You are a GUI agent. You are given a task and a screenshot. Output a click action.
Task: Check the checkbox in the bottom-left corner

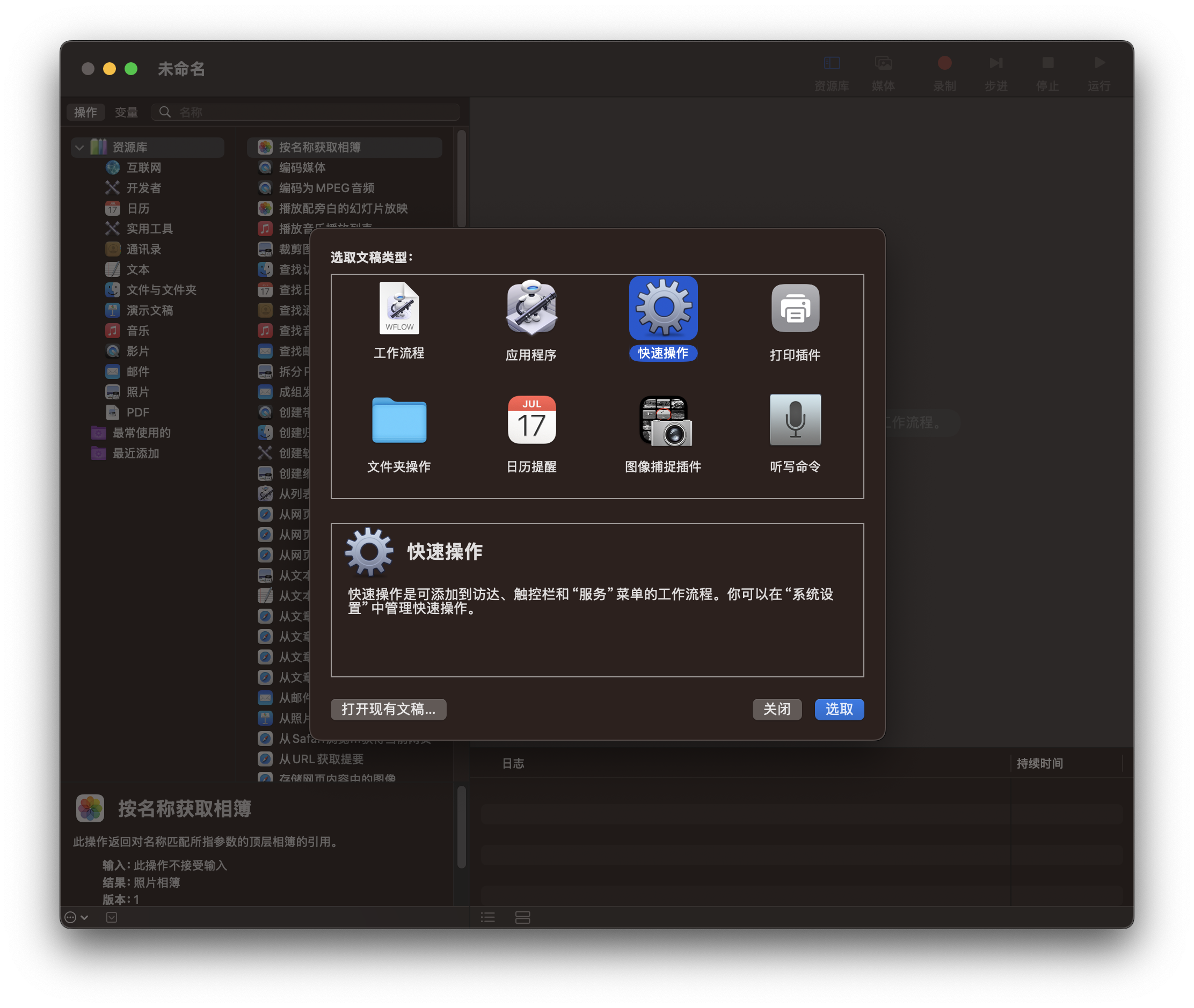(x=112, y=917)
